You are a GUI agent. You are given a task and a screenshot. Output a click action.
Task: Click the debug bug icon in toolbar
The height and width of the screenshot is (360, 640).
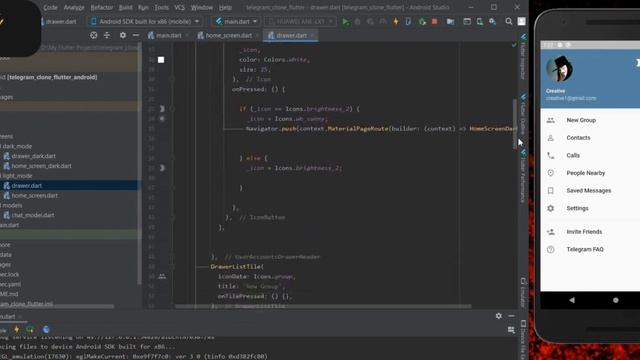(358, 21)
